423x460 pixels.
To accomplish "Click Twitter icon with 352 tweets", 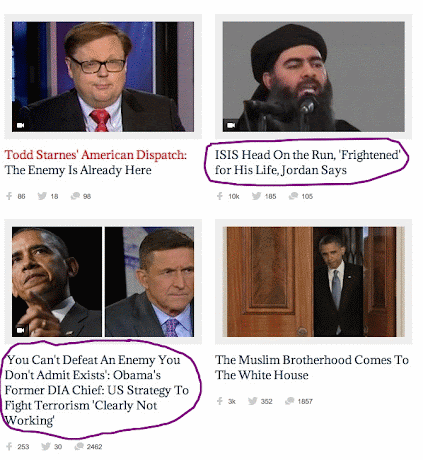I will click(x=253, y=401).
